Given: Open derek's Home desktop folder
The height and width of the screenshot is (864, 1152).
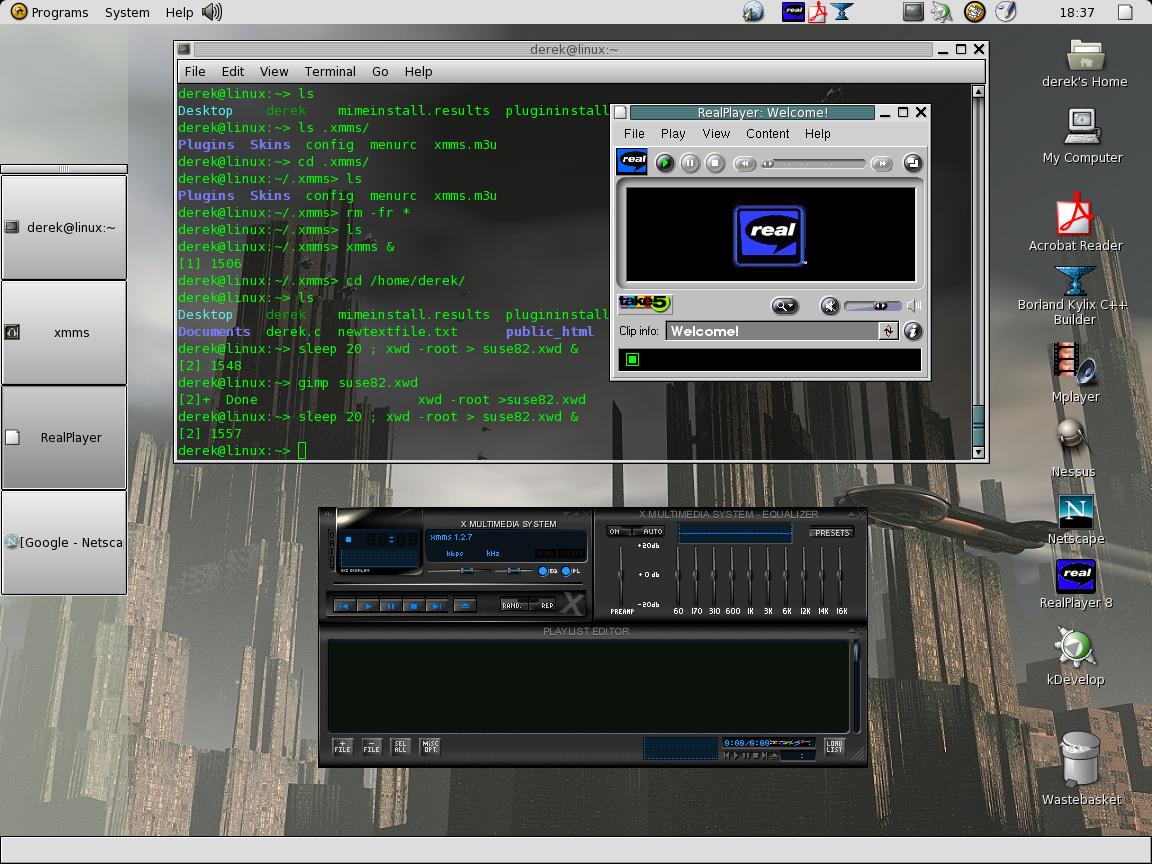Looking at the screenshot, I should [1084, 63].
